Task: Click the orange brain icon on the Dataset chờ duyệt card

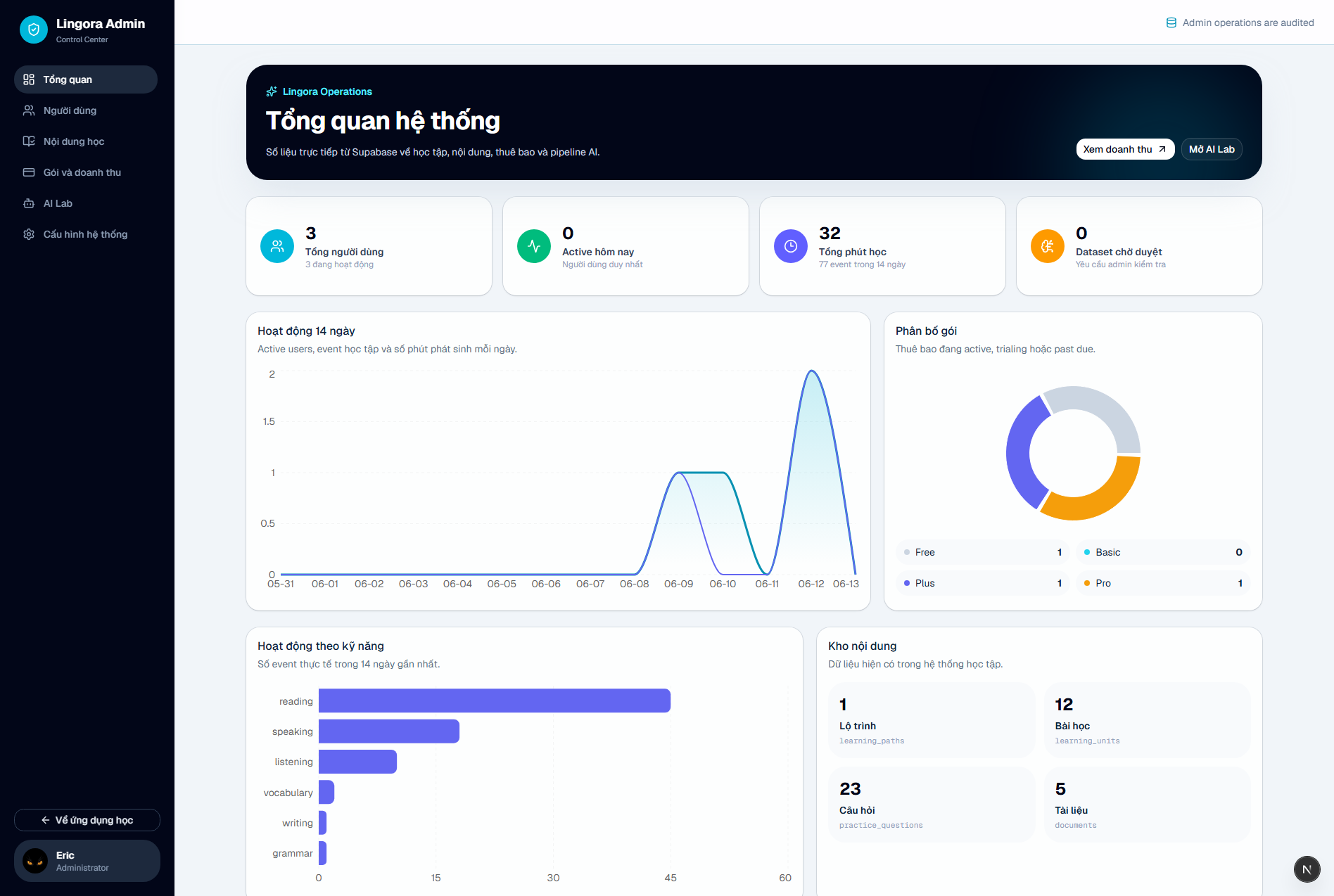Action: click(x=1048, y=246)
